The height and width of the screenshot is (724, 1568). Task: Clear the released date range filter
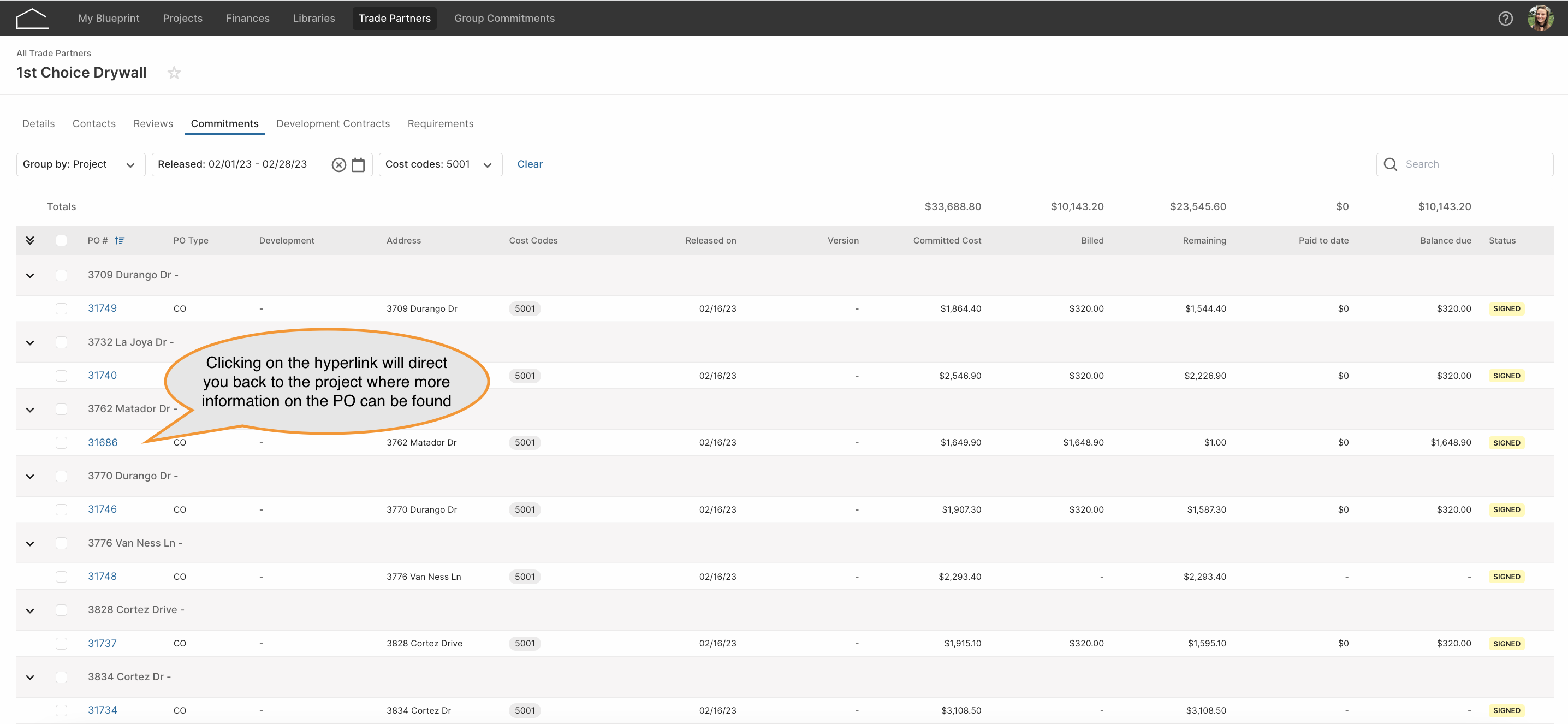coord(339,164)
